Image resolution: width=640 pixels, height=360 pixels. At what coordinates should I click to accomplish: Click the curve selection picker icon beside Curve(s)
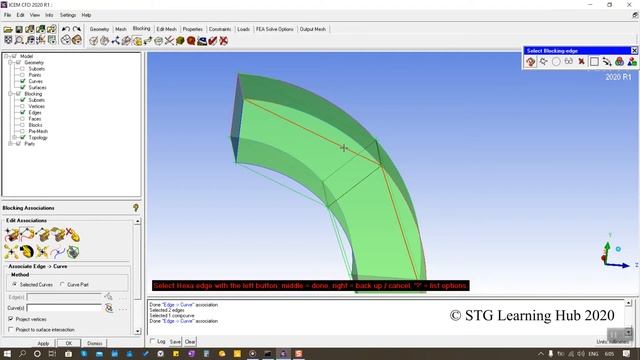click(x=109, y=308)
